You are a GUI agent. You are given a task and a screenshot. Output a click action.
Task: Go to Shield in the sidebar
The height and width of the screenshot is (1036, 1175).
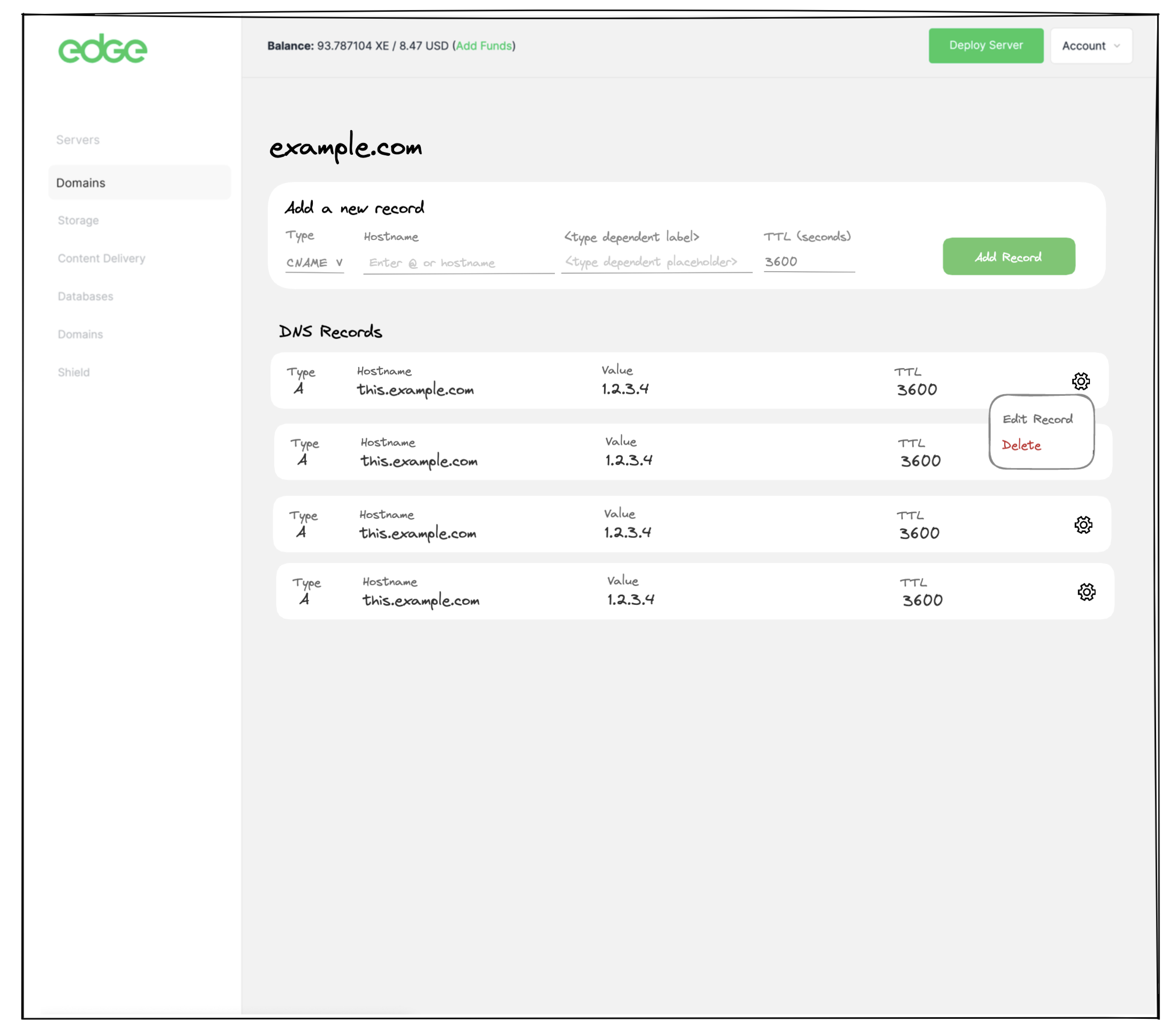click(73, 372)
